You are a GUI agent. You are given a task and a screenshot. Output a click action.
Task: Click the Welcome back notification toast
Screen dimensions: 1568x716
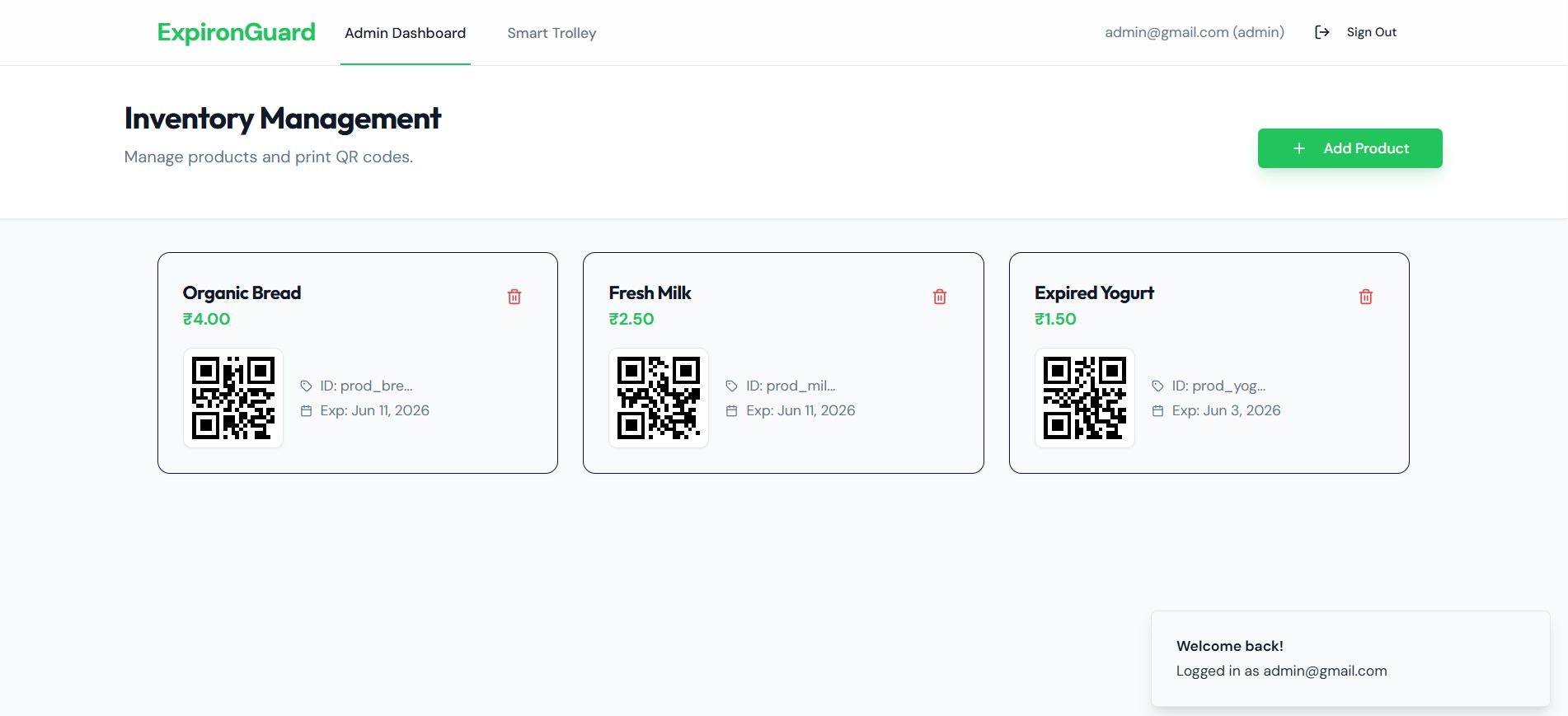point(1350,658)
